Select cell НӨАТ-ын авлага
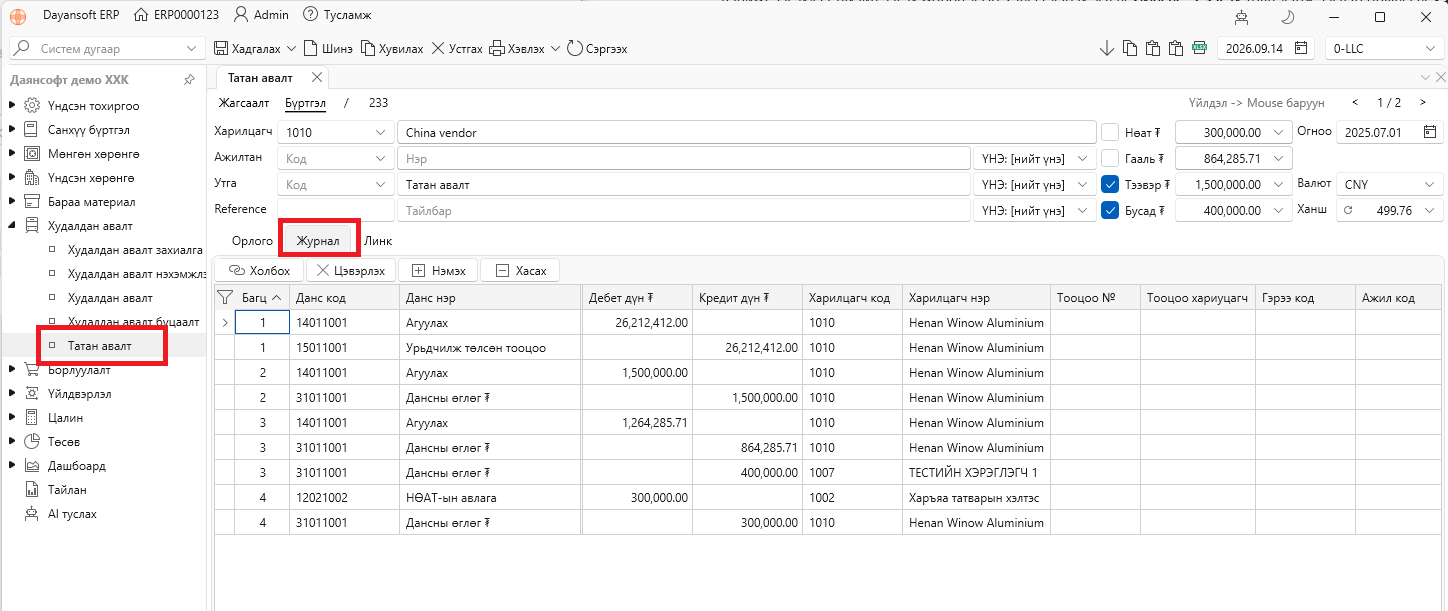 [490, 497]
